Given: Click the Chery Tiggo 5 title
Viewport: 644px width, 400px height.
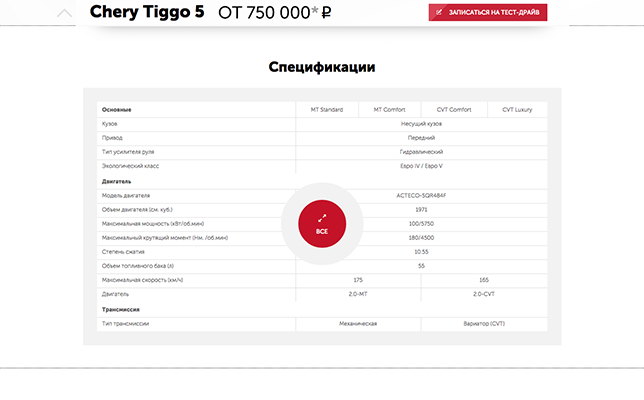Looking at the screenshot, I should pos(147,12).
